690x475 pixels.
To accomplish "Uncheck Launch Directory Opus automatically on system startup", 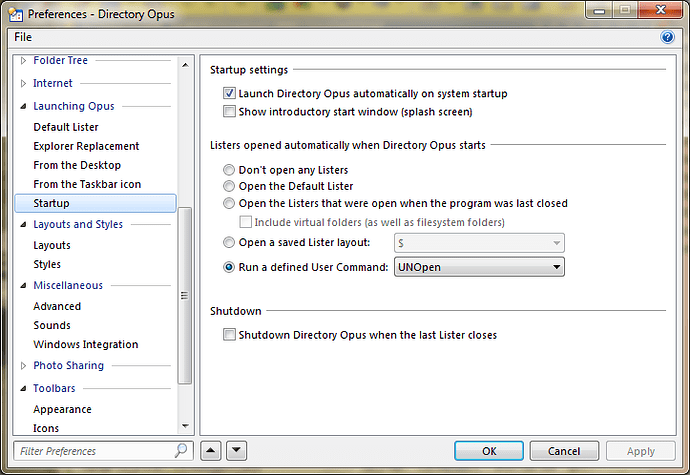I will (x=229, y=93).
